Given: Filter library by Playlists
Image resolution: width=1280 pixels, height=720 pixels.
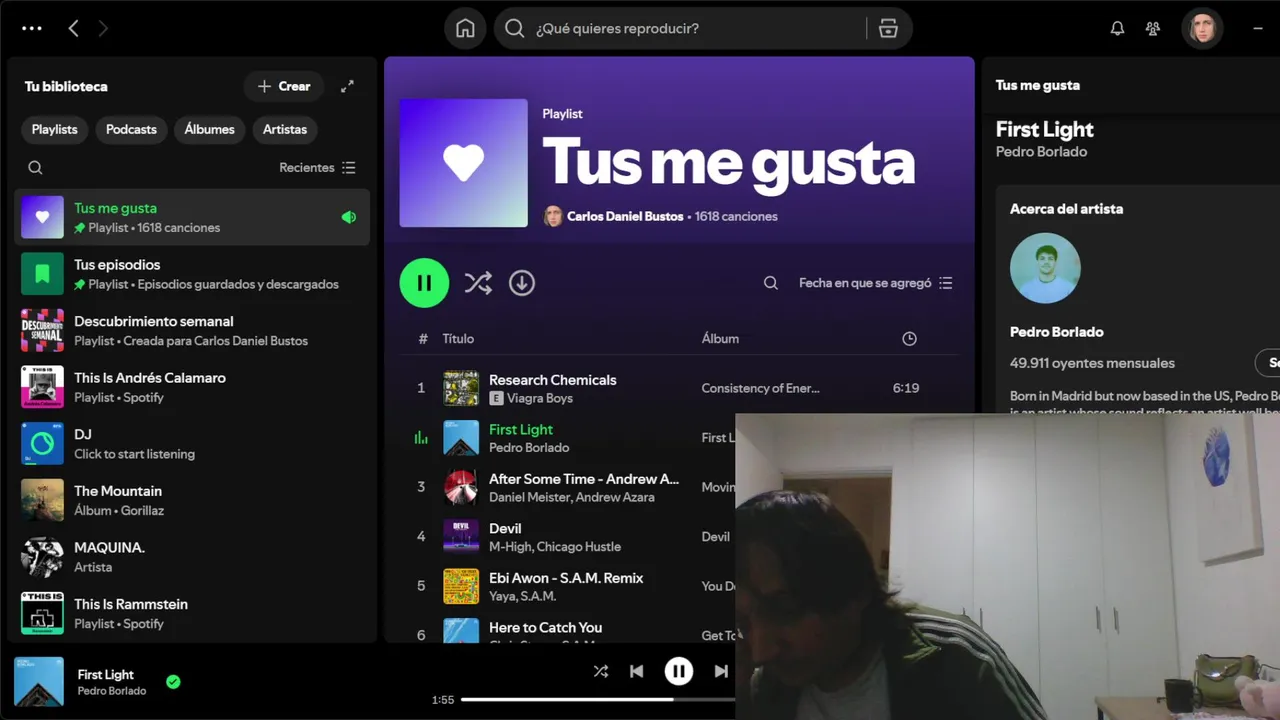Looking at the screenshot, I should [x=54, y=129].
